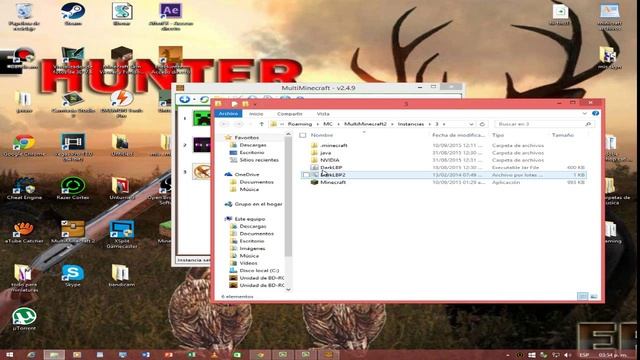Sort by the Tamaño column header
The image size is (640, 360).
pos(563,135)
